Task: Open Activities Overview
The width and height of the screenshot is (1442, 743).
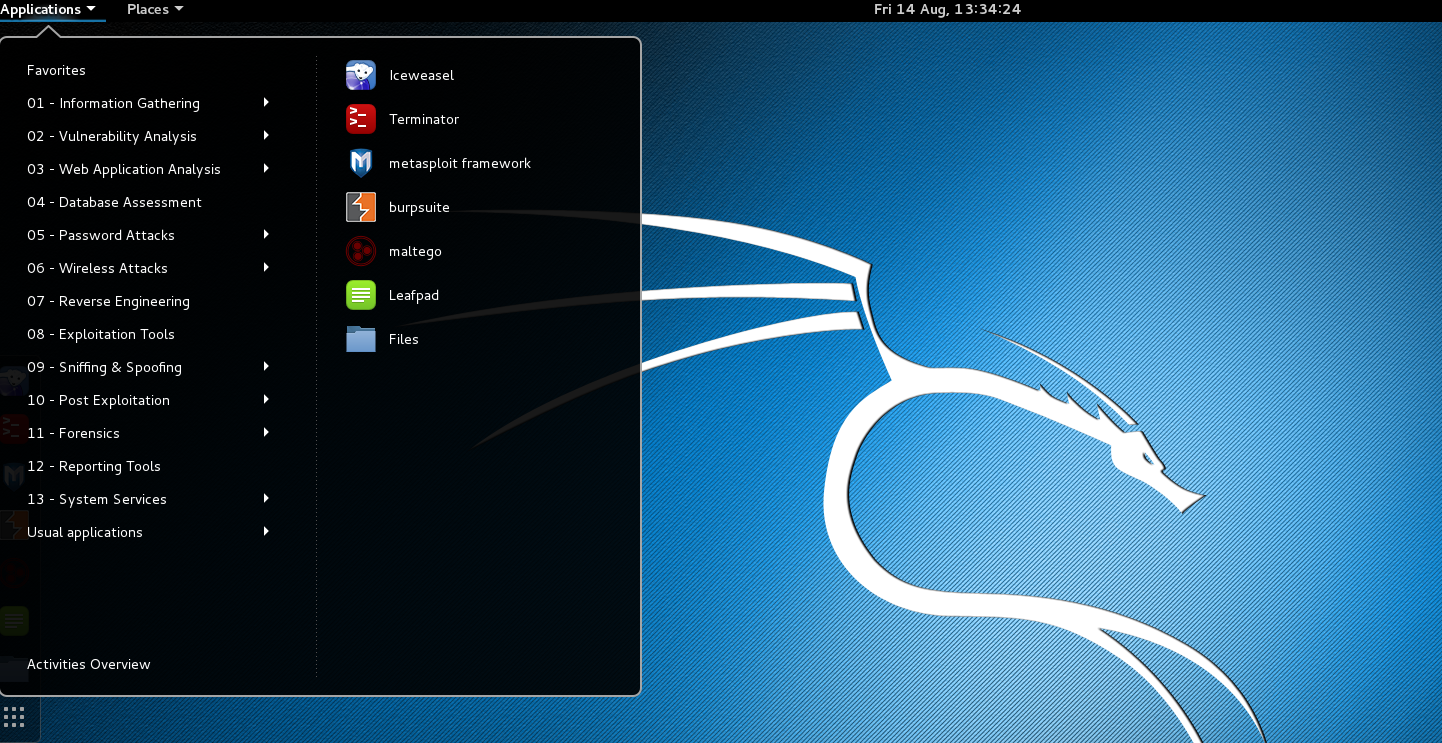Action: click(88, 664)
